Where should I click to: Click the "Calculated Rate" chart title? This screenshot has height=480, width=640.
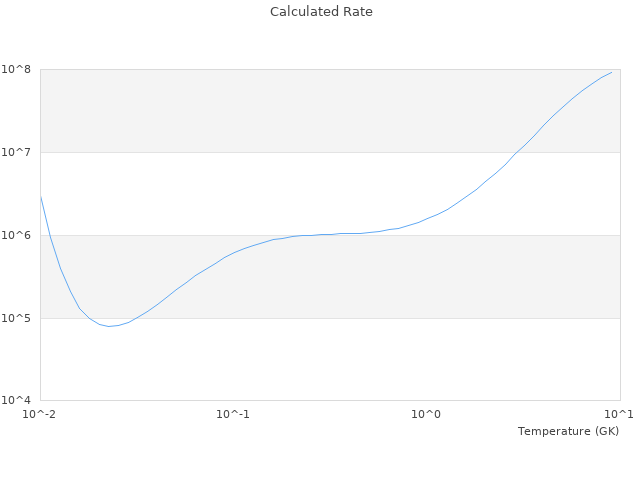pos(320,12)
